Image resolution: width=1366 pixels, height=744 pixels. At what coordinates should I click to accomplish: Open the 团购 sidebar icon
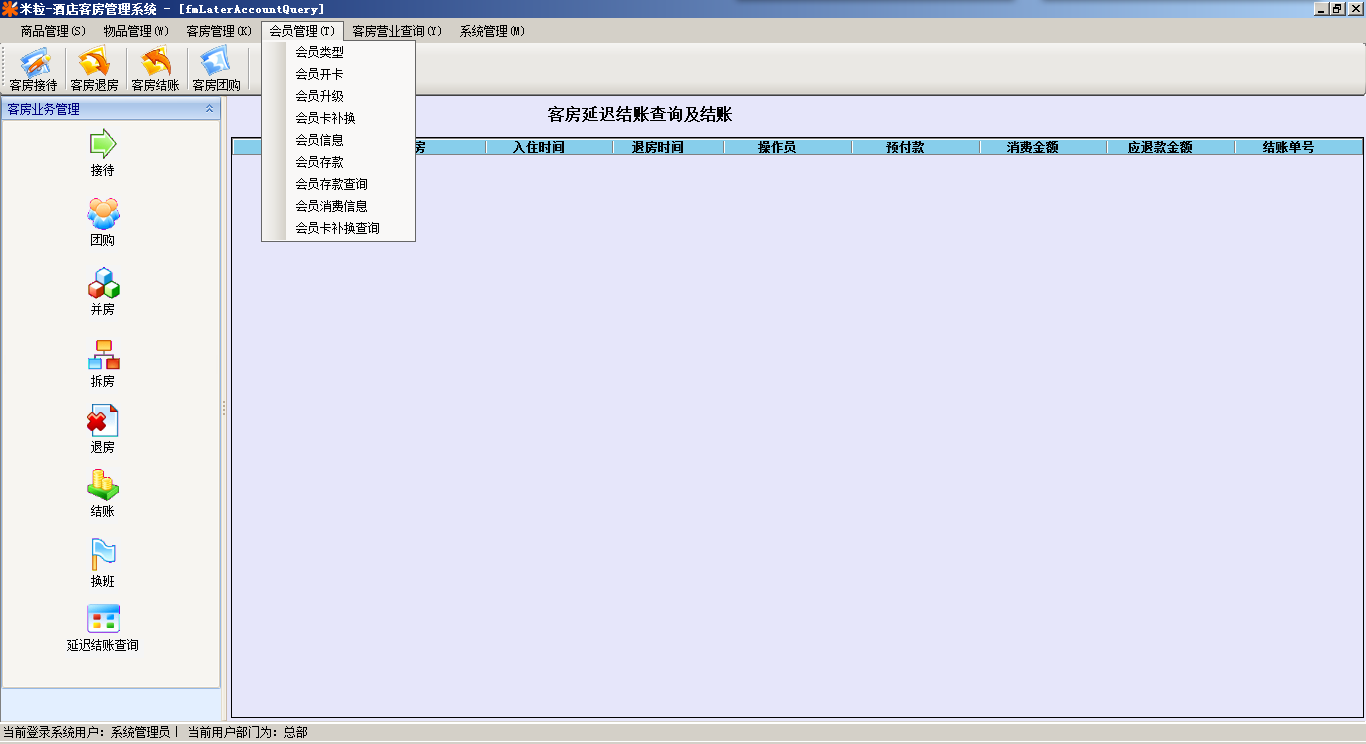click(x=103, y=214)
